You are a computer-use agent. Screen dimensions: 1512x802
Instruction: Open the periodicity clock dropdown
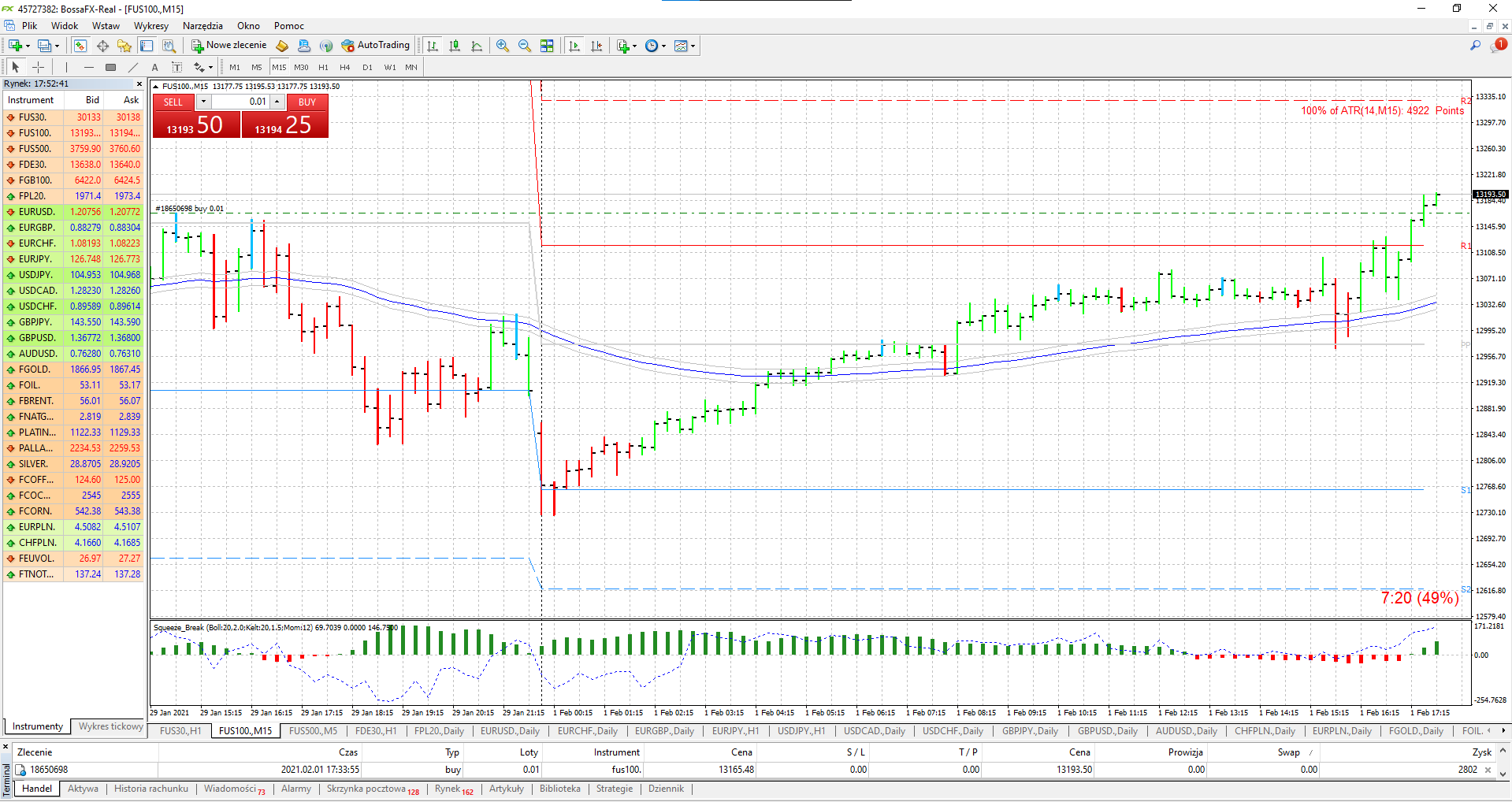pos(656,46)
